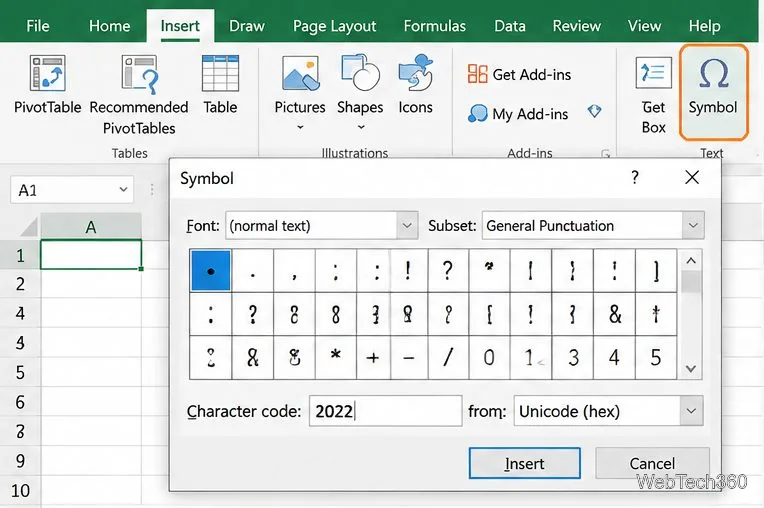The height and width of the screenshot is (508, 764).
Task: Expand the Unicode (hex) from dropdown
Action: point(691,411)
